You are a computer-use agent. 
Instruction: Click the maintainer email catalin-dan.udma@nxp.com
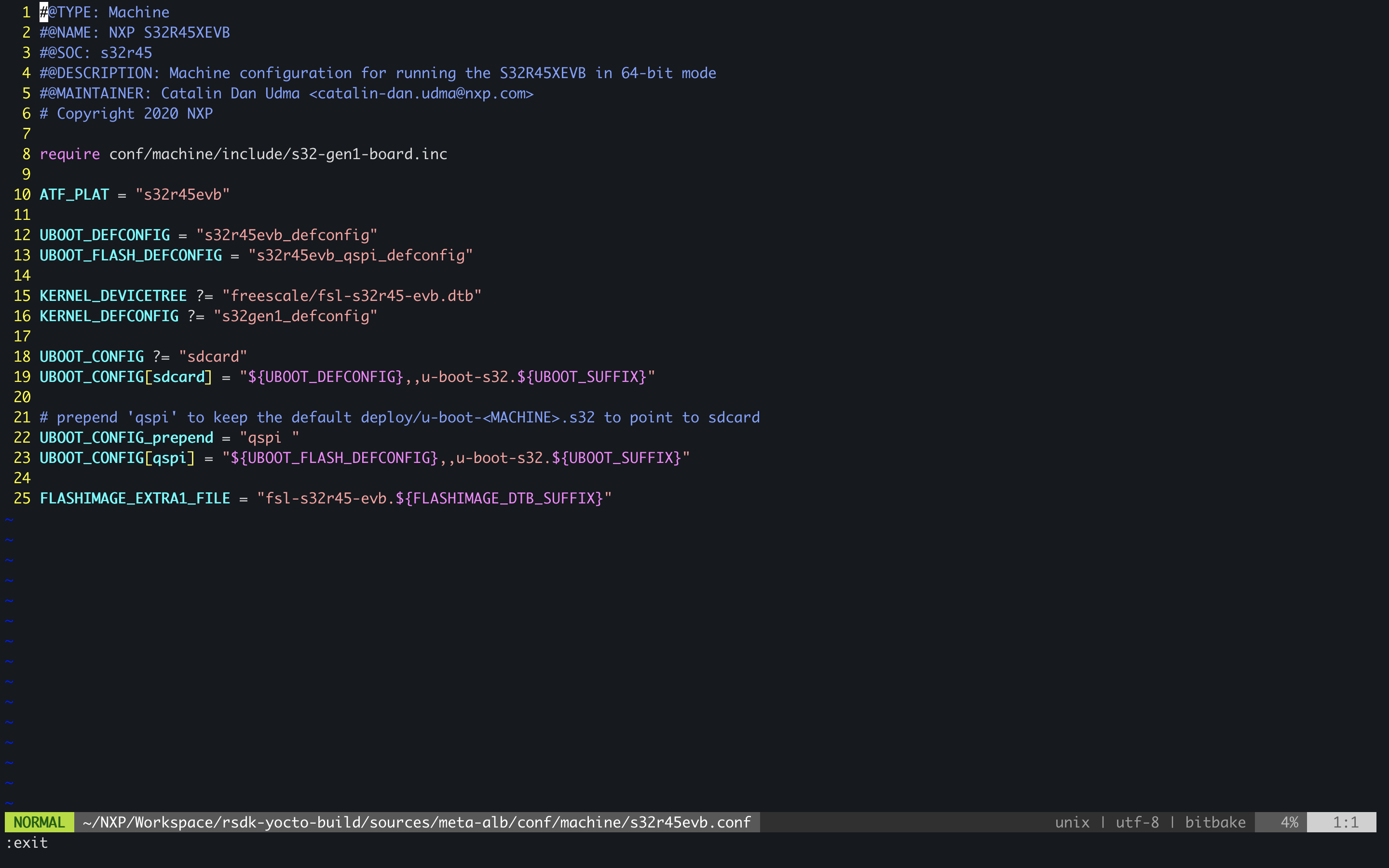point(422,93)
